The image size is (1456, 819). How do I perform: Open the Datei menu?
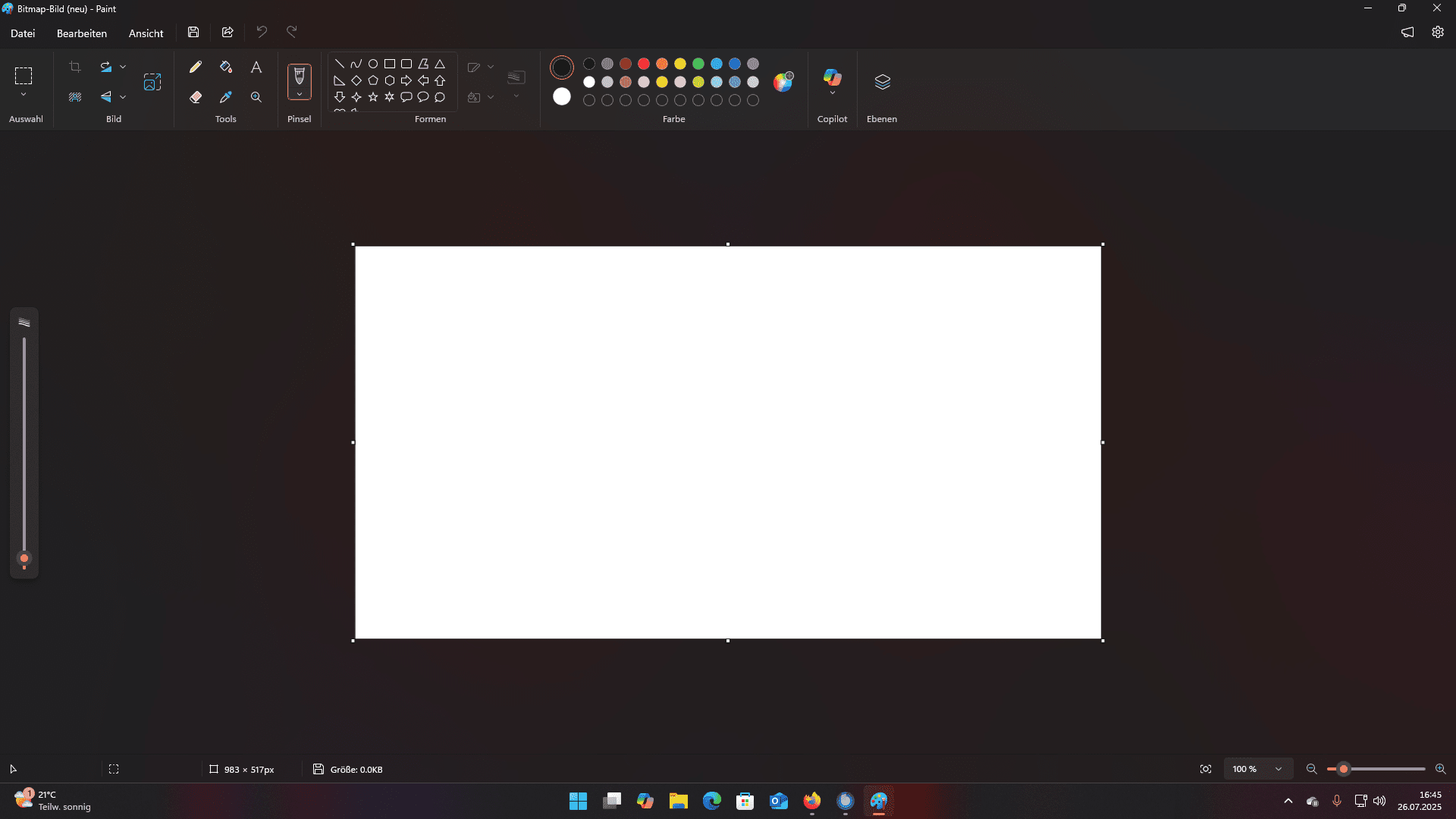pyautogui.click(x=23, y=33)
